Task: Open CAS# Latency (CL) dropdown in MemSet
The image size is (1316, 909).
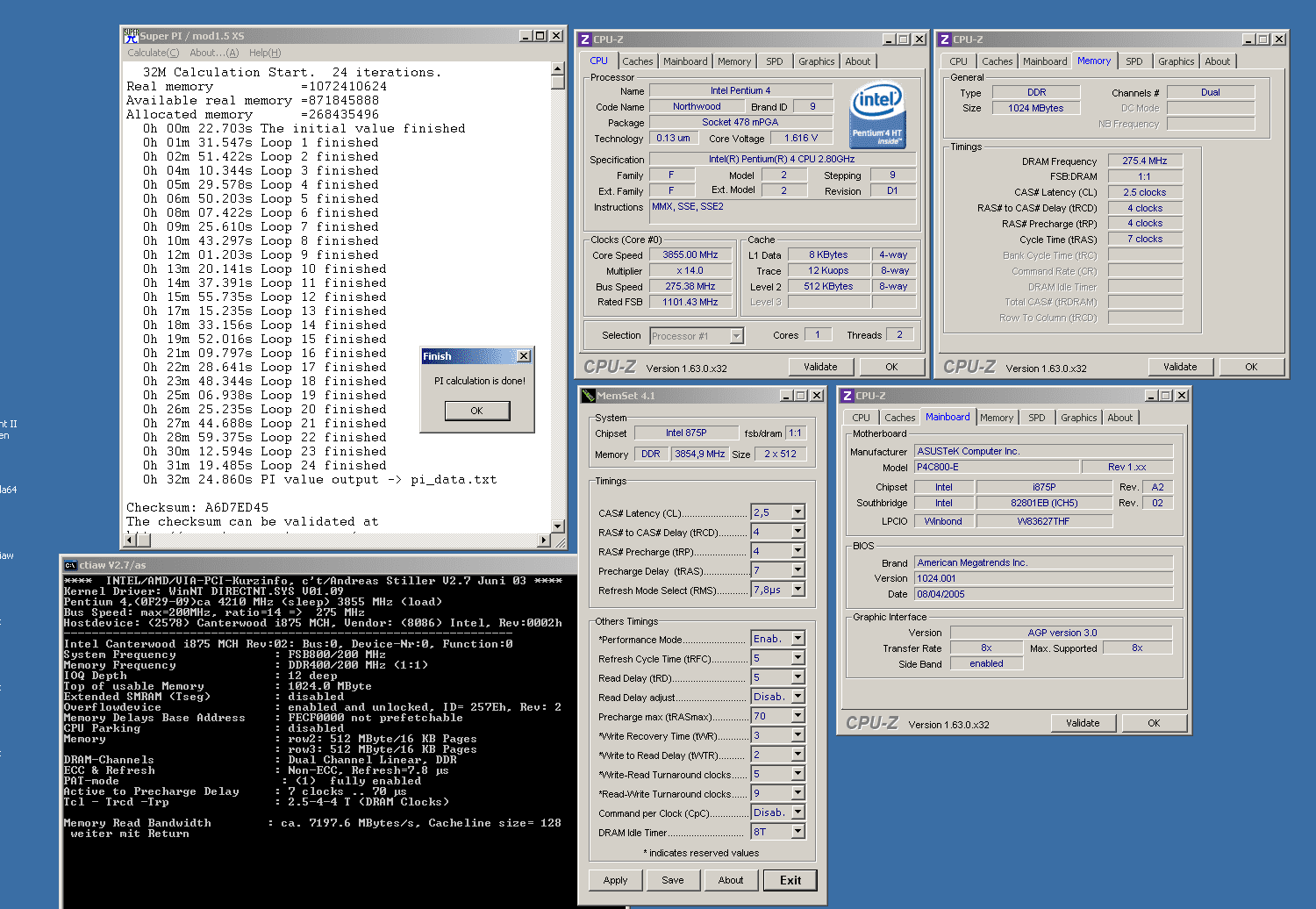Action: pos(798,512)
